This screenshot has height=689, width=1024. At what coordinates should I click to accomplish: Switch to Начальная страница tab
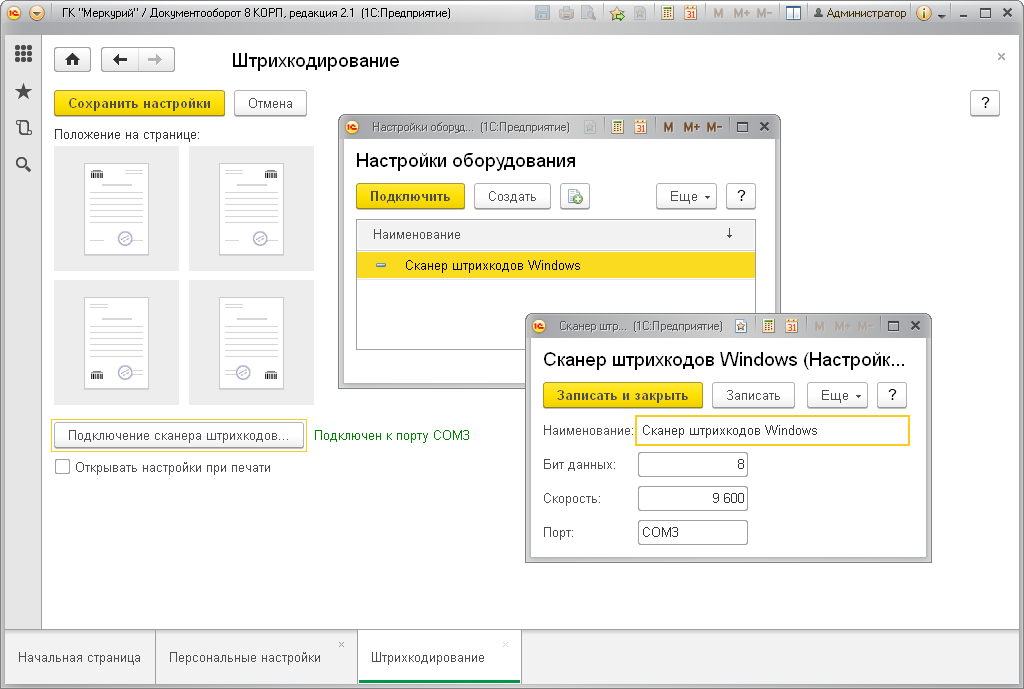[80, 658]
